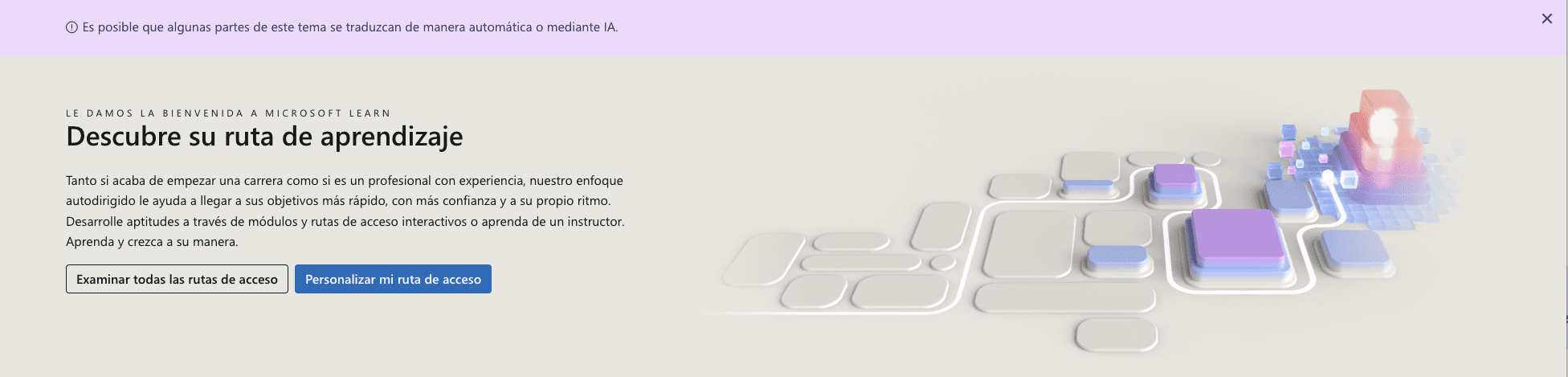Click the paragraph starting with Tanto si acaba
Image resolution: width=1568 pixels, height=377 pixels.
click(345, 211)
